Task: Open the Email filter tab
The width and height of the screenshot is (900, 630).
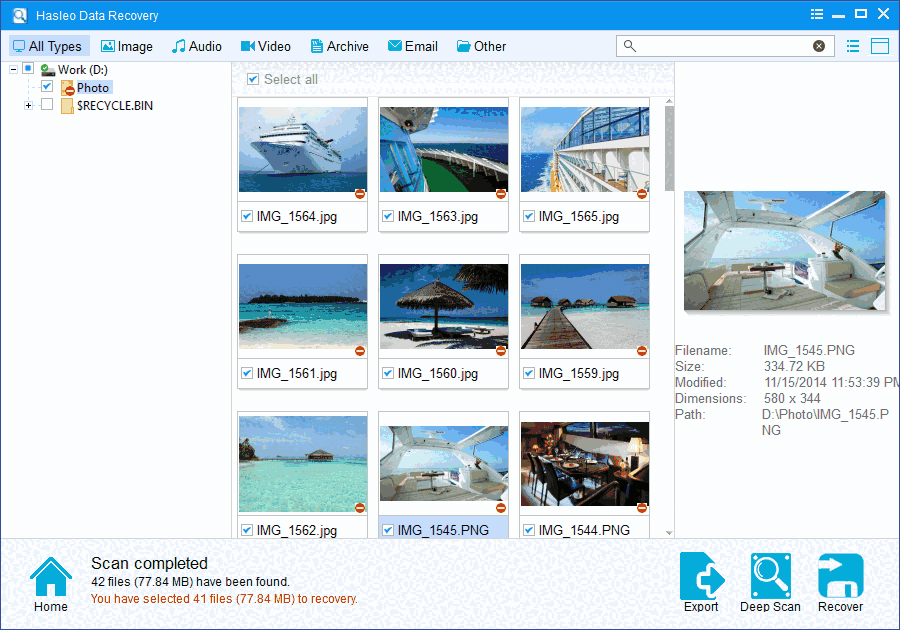Action: coord(412,46)
